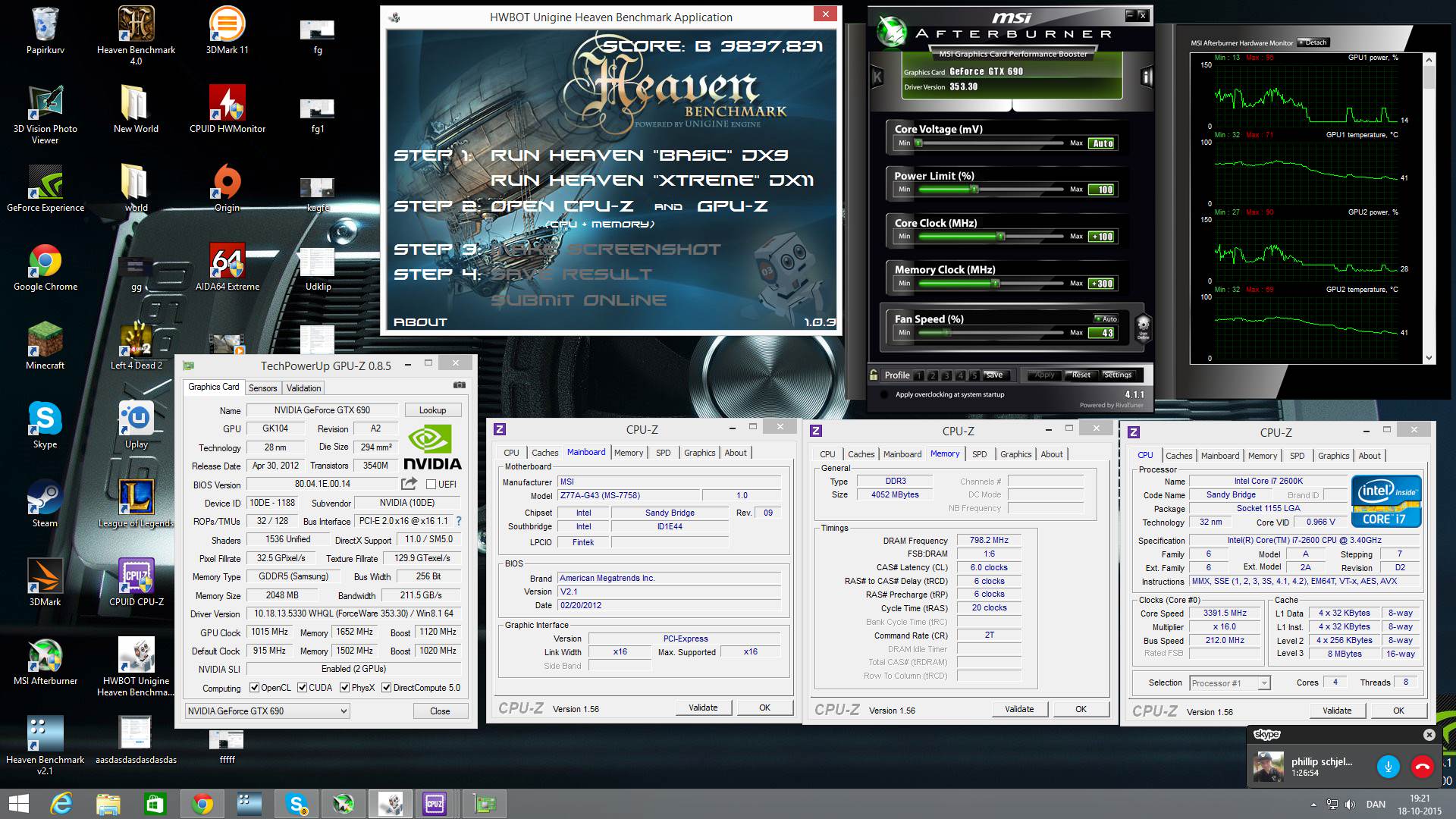Open the 3DMark 11 desktop icon
Screen dimensions: 1456x819
pyautogui.click(x=227, y=30)
